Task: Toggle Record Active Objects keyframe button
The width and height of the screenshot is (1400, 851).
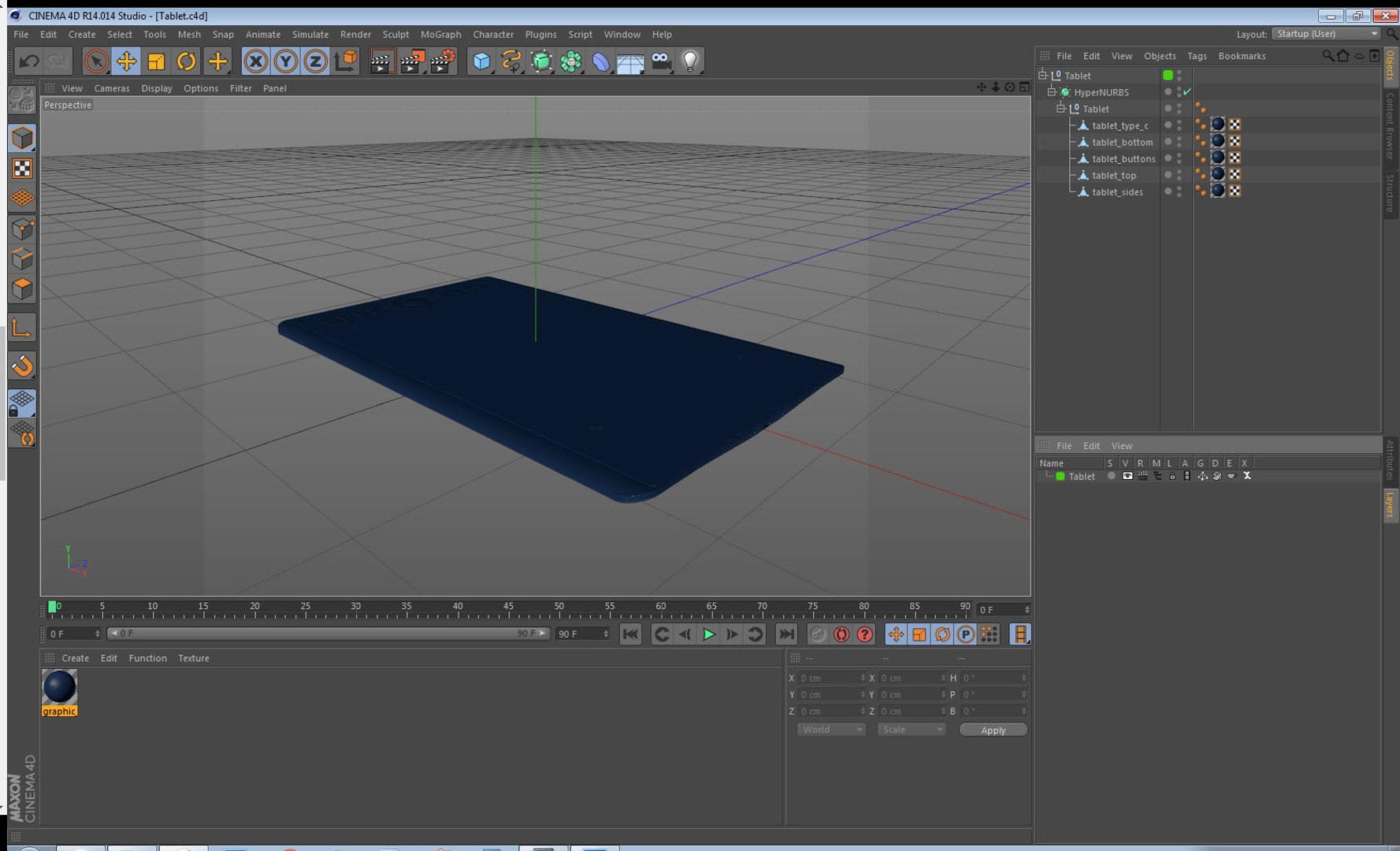Action: 818,634
